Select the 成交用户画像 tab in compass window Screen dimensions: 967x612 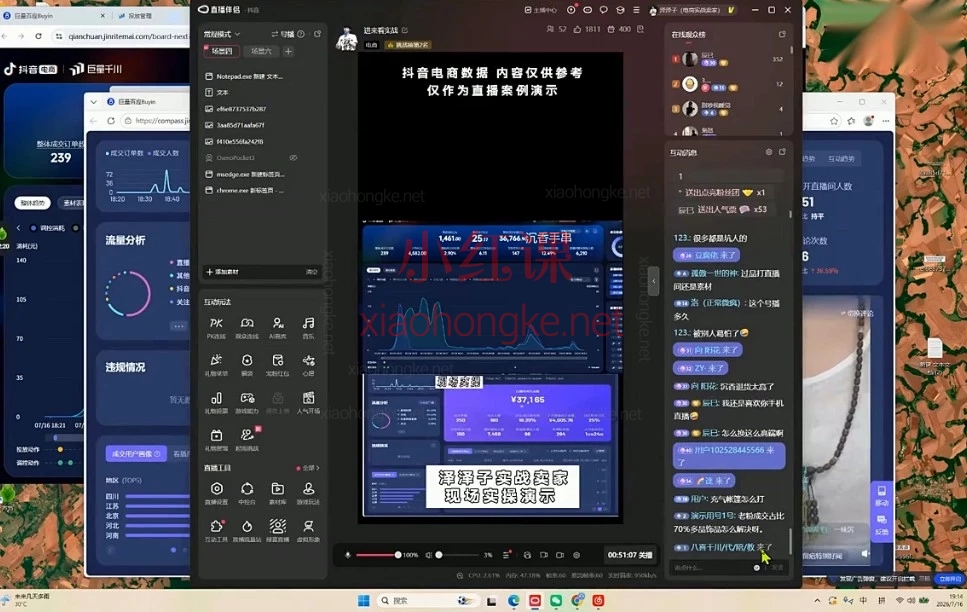[136, 454]
